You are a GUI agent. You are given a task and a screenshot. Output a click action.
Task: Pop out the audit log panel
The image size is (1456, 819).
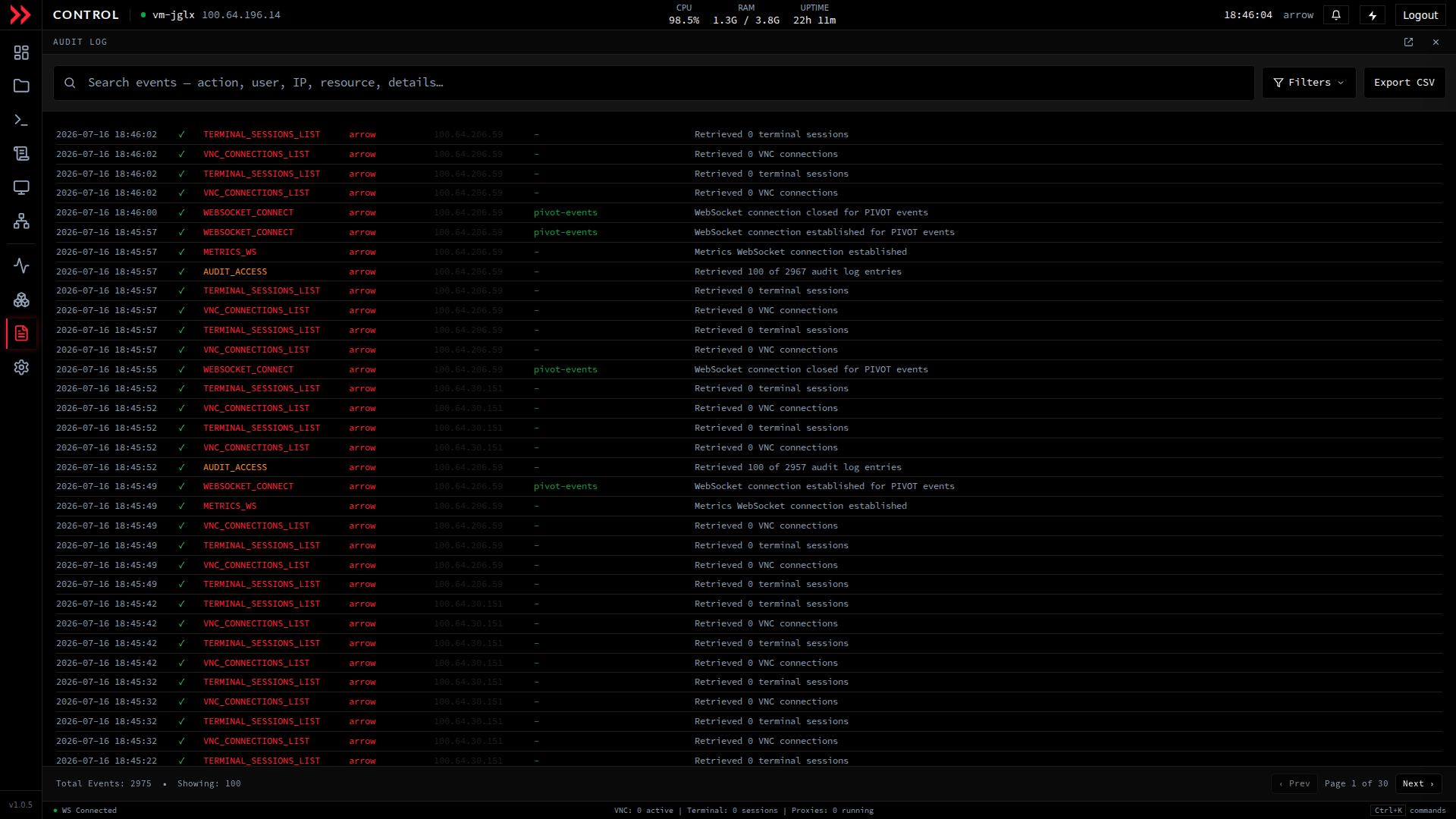[x=1408, y=42]
